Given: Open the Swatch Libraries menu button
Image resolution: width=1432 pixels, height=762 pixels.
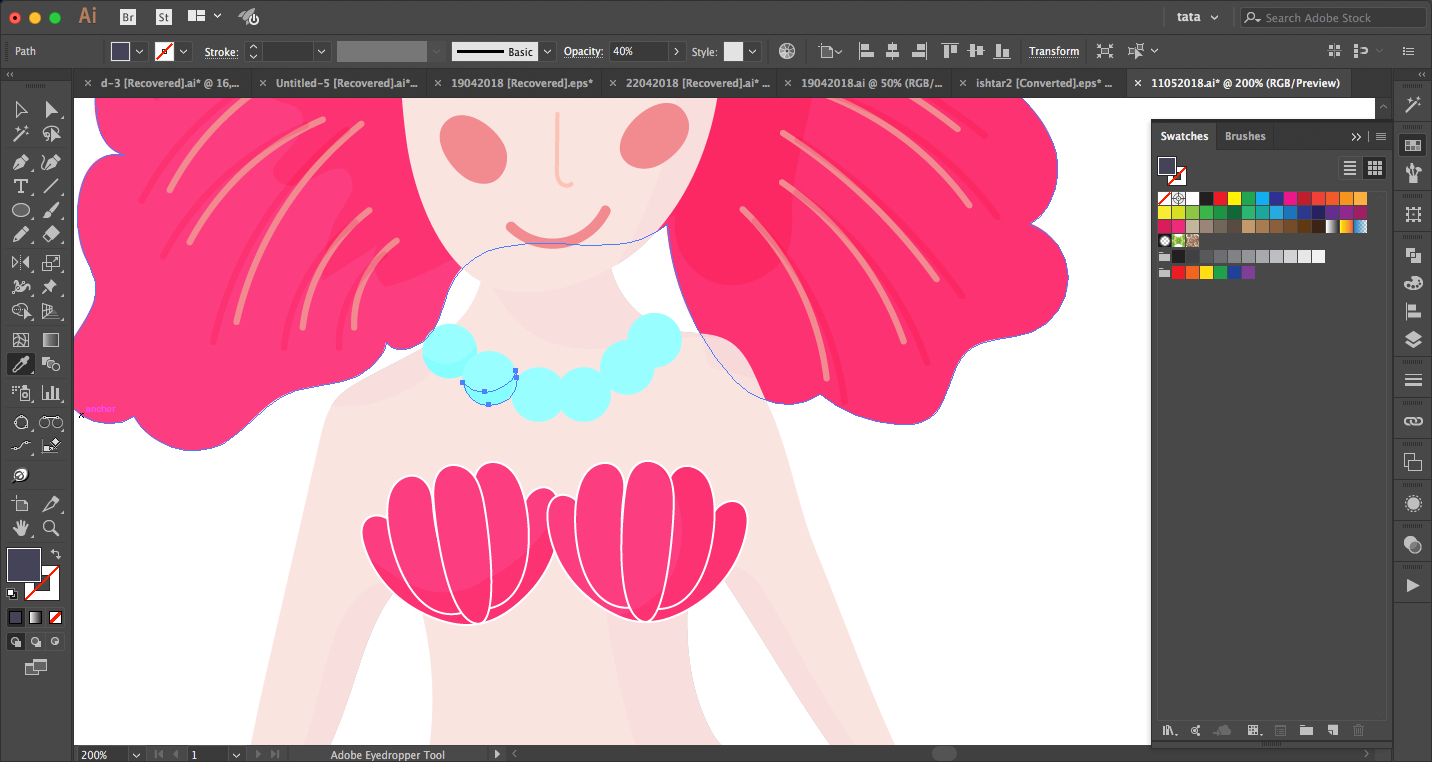Looking at the screenshot, I should tap(1168, 731).
